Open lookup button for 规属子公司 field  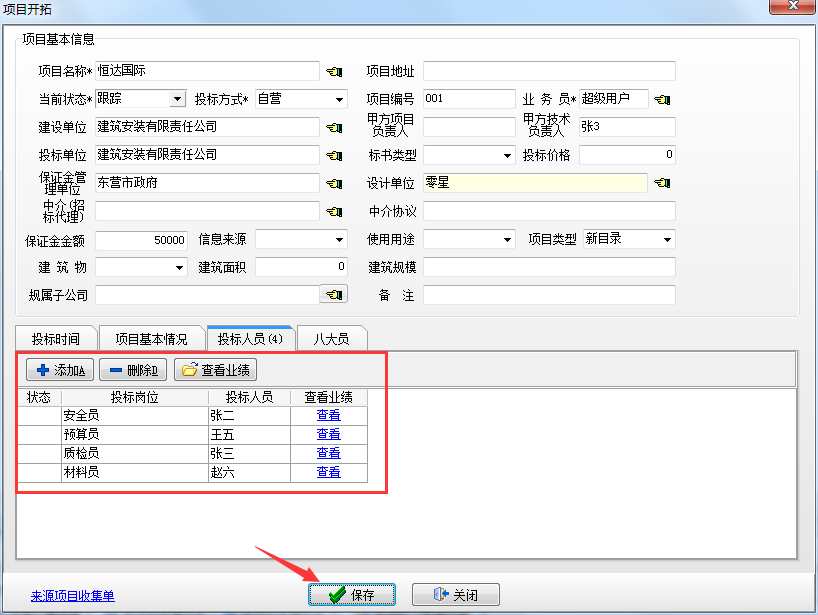tap(332, 294)
